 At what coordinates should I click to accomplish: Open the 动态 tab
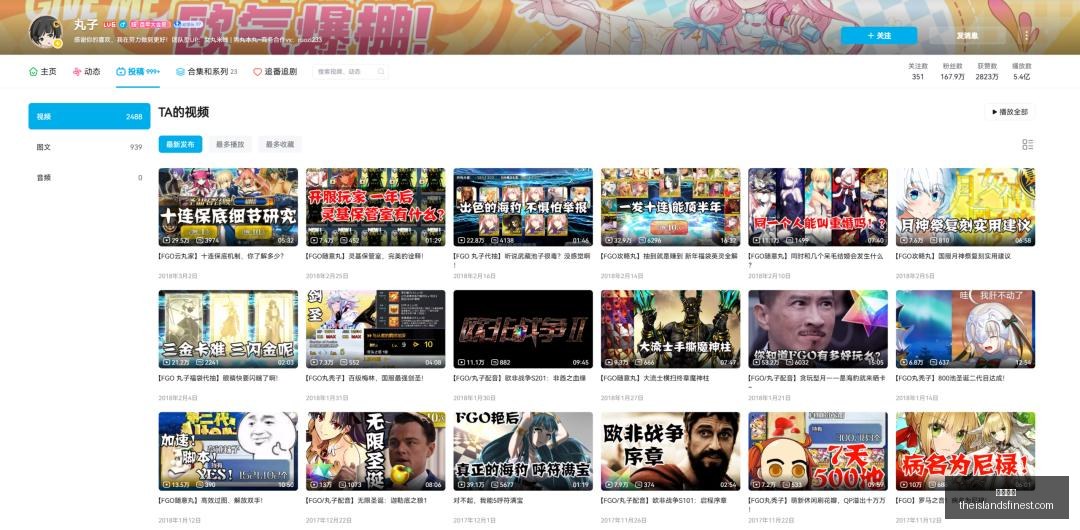tap(87, 72)
